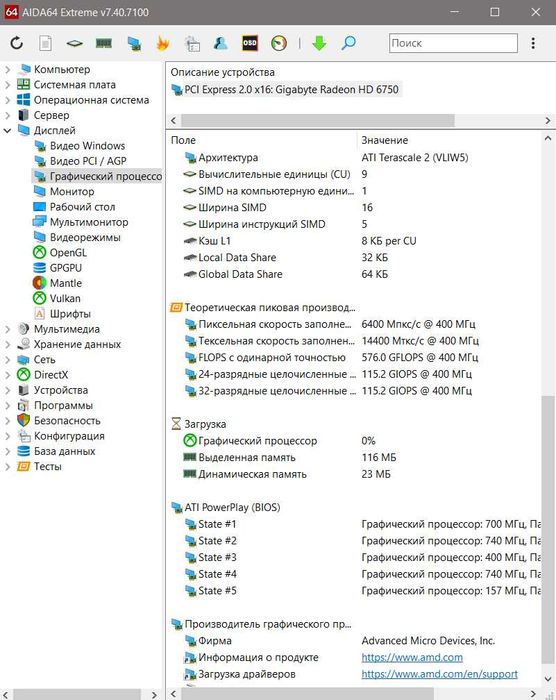Click the details pane scroll up arrow
The image size is (556, 700).
click(x=548, y=139)
